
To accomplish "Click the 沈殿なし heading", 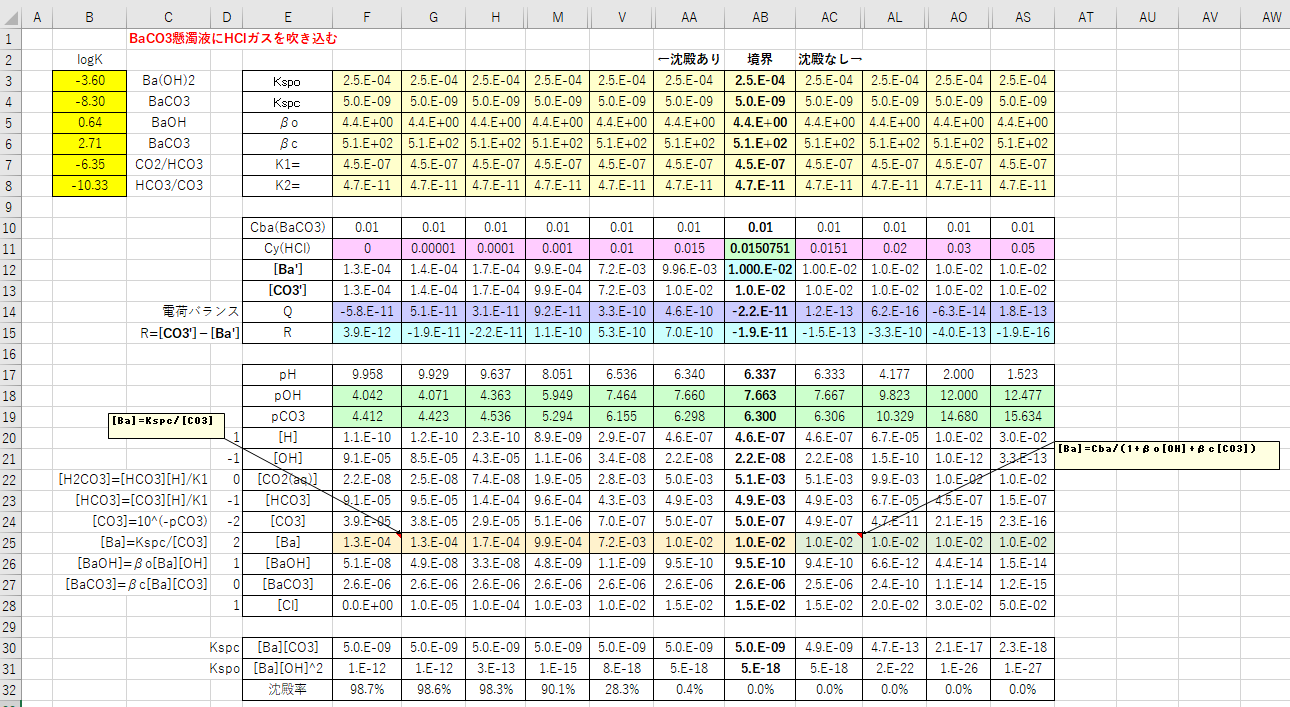I will click(829, 59).
